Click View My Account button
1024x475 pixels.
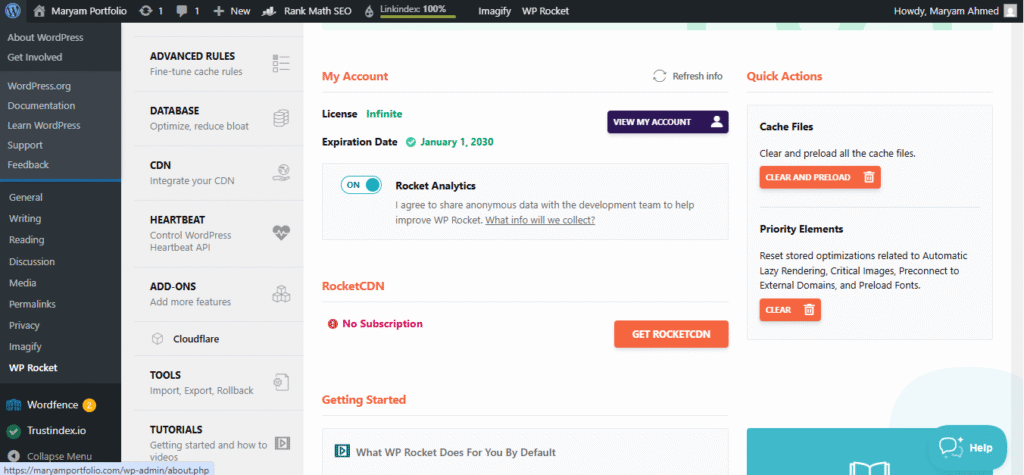click(668, 122)
